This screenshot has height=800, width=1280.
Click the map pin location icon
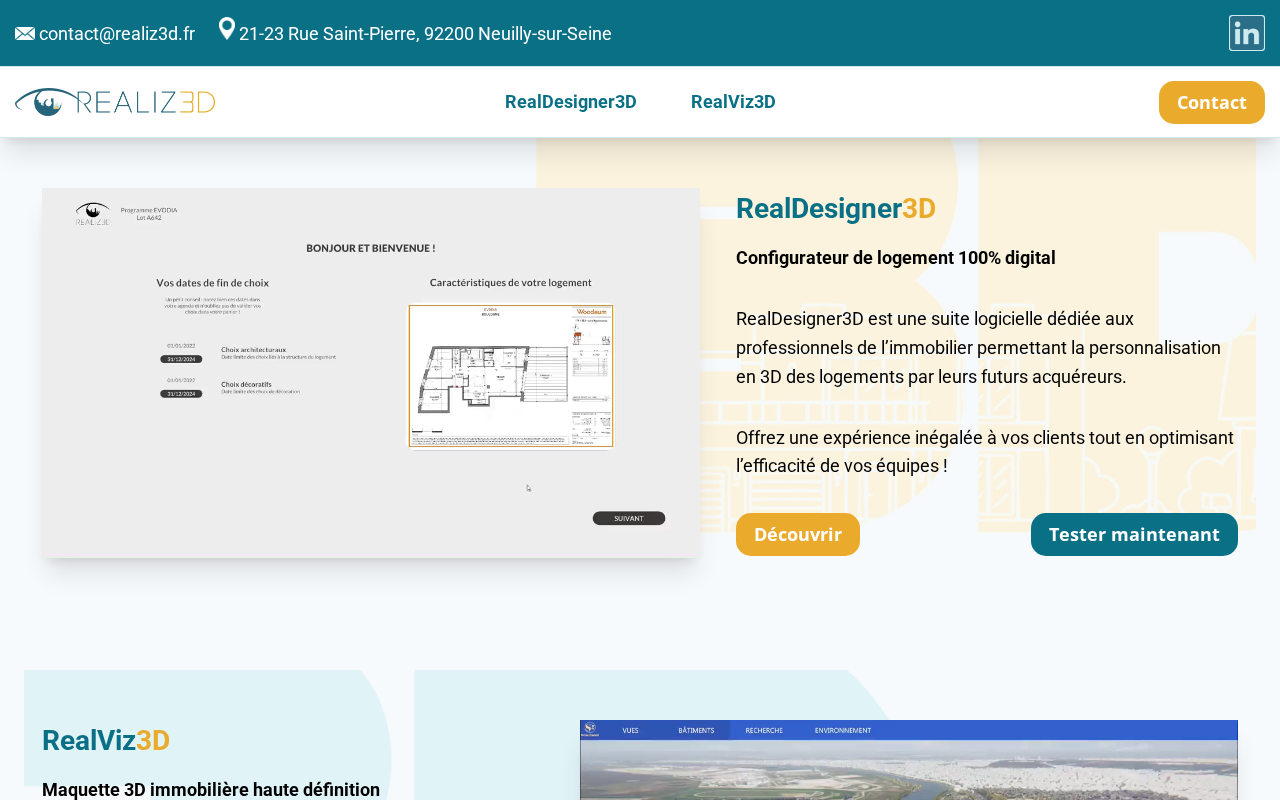227,29
